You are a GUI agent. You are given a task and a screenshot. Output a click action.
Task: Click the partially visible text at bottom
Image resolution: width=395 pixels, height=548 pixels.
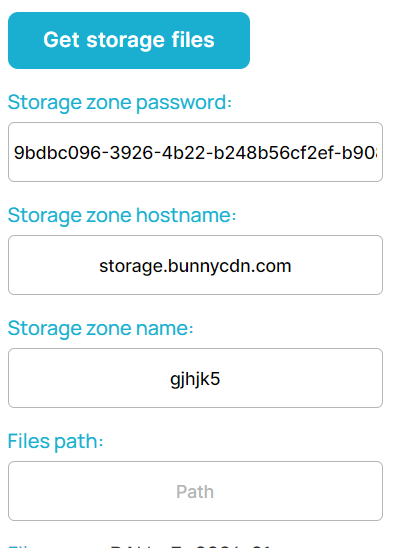140,546
